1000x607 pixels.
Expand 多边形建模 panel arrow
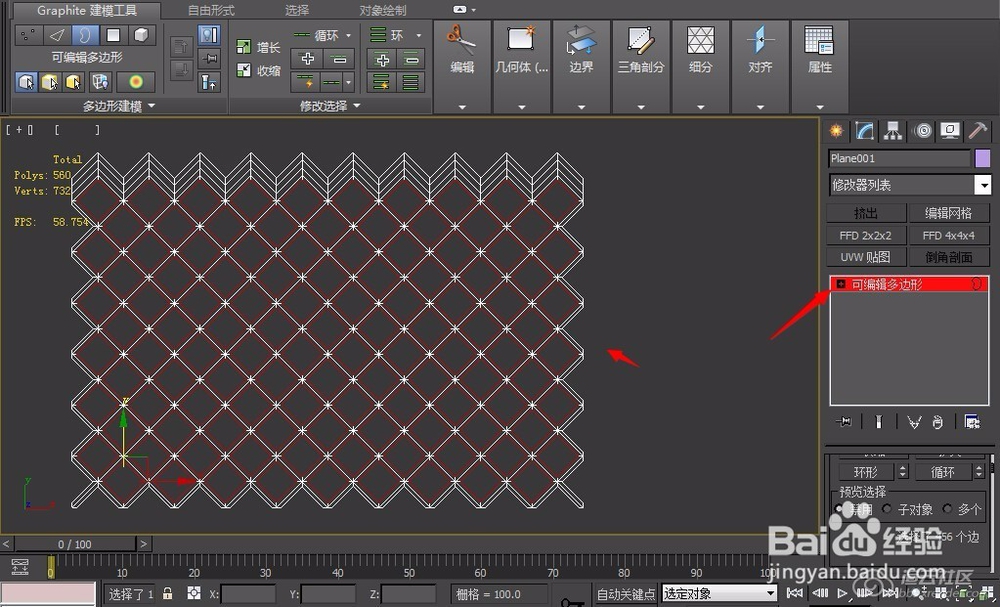[152, 106]
